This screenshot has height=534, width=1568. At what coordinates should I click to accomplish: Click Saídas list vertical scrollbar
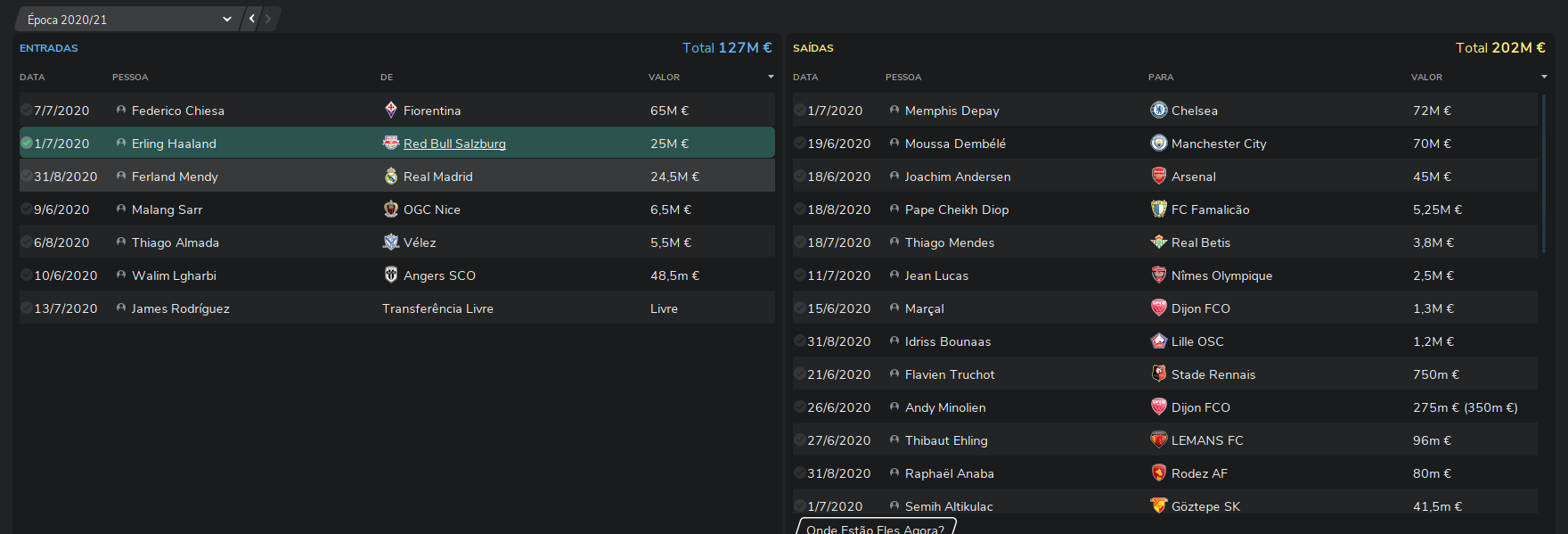pos(1544,174)
